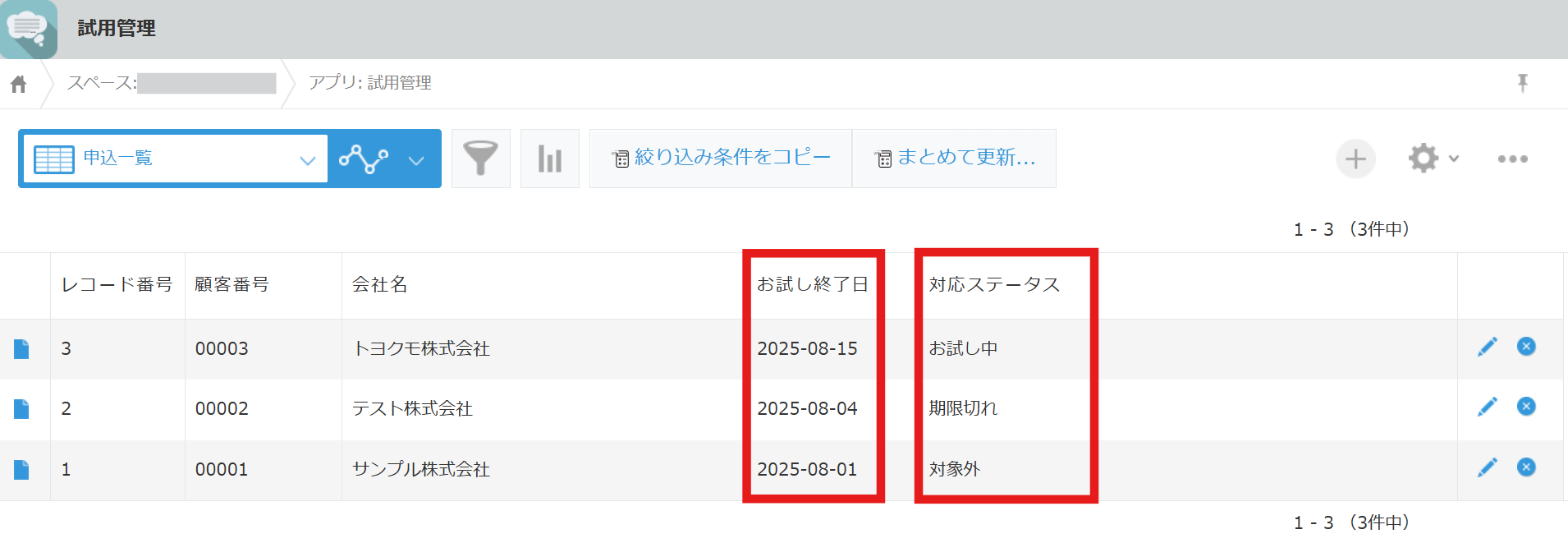This screenshot has height=543, width=1568.
Task: Click the お試し終了日 column header
Action: click(x=812, y=285)
